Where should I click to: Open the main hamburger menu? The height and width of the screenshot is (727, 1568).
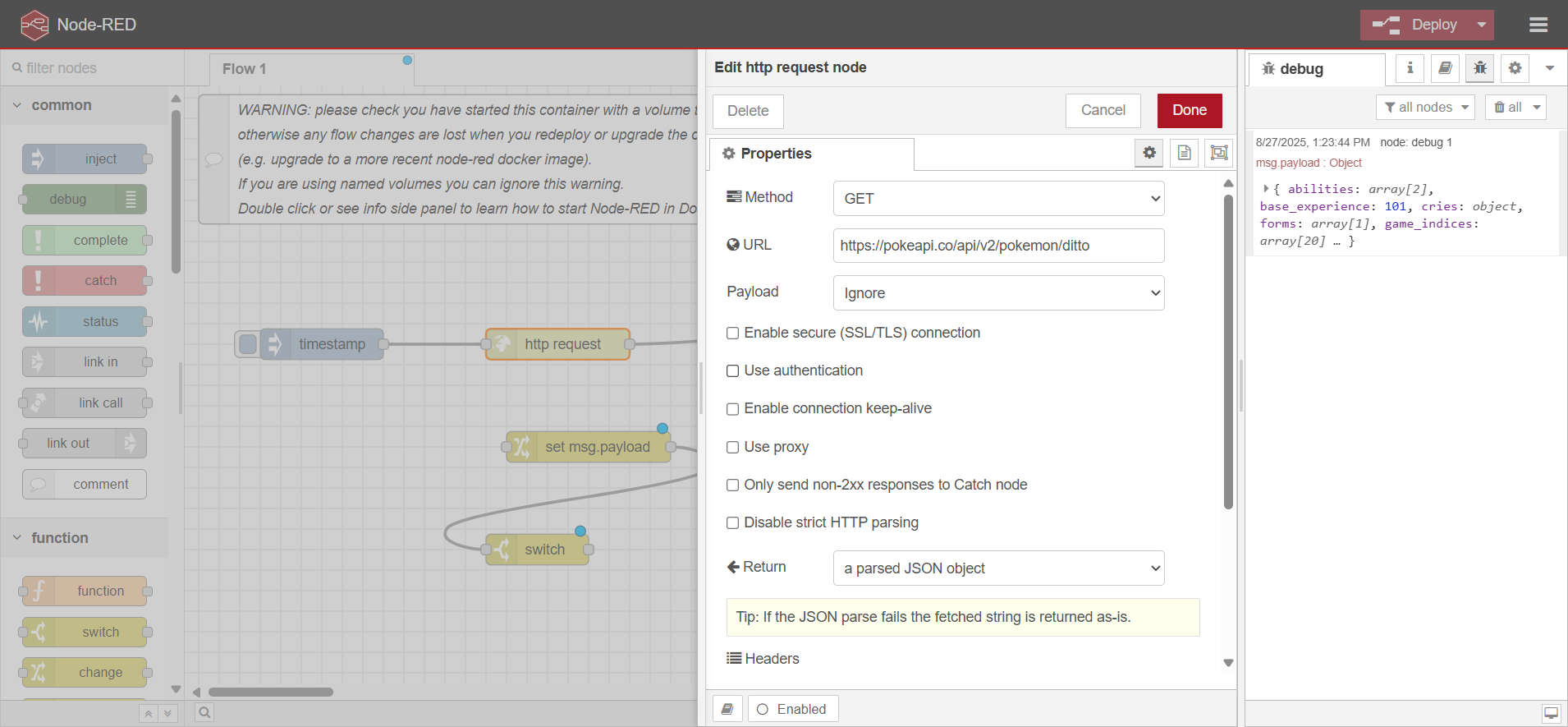pyautogui.click(x=1538, y=25)
